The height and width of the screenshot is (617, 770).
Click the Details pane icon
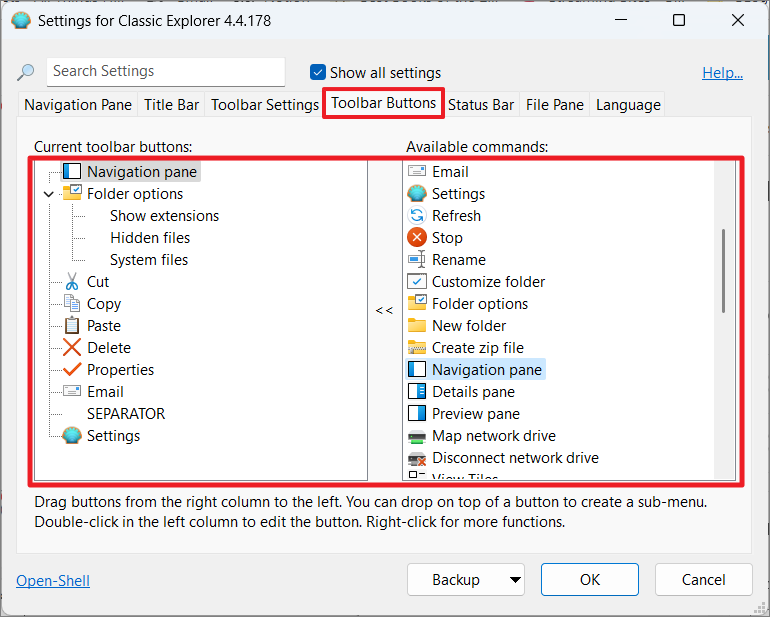(417, 392)
